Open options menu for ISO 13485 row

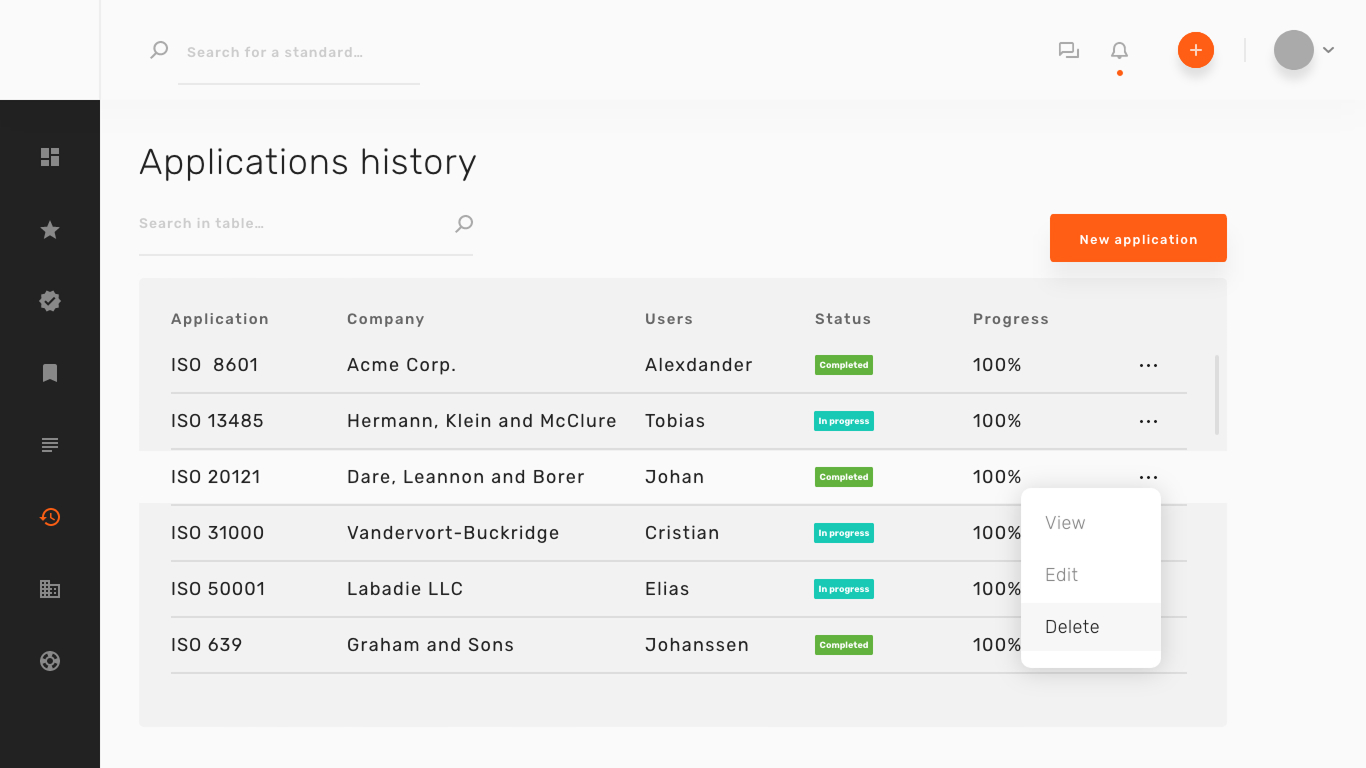[1148, 422]
